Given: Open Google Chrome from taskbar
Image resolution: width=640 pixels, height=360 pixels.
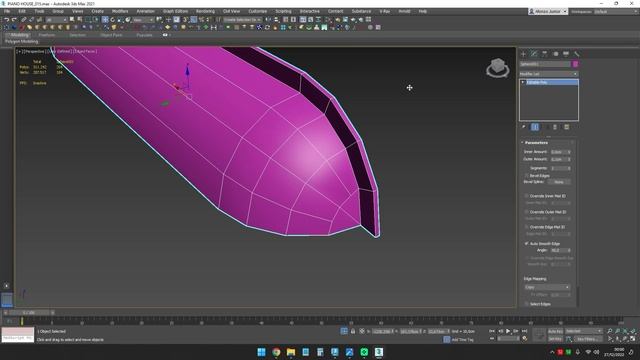Looking at the screenshot, I should pyautogui.click(x=276, y=352).
